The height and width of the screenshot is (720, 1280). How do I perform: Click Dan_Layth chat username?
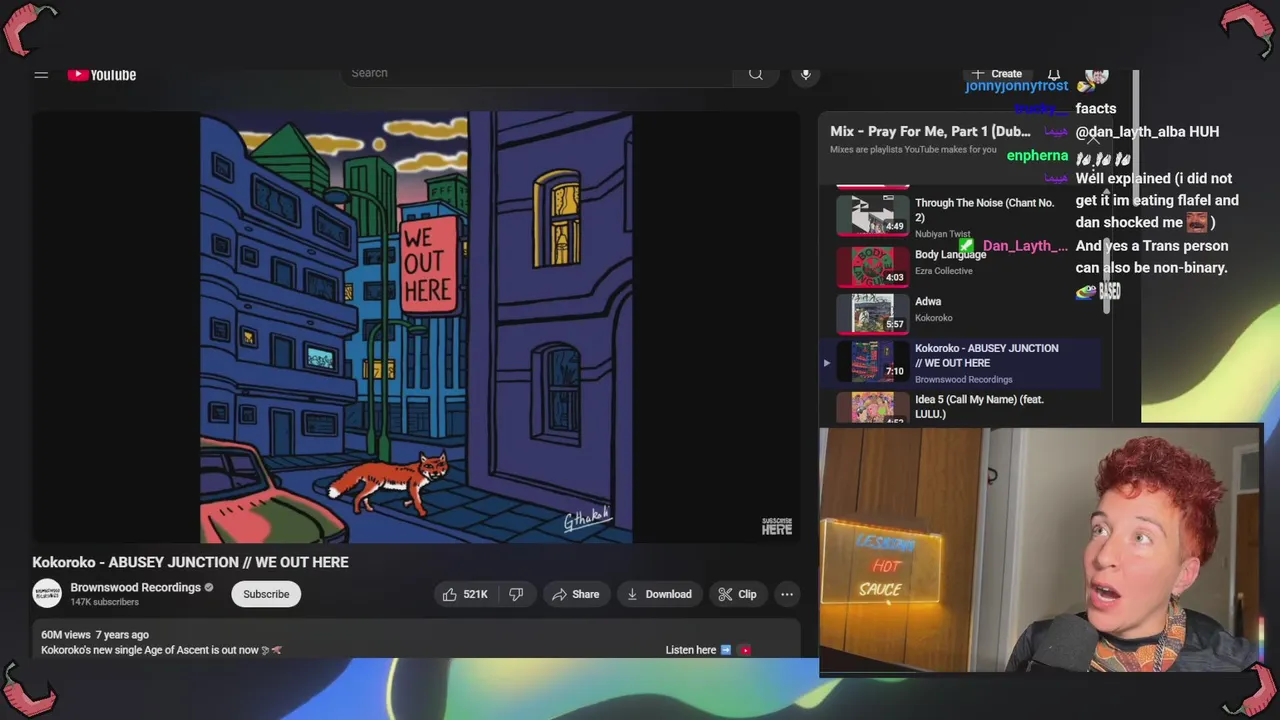pos(1025,246)
